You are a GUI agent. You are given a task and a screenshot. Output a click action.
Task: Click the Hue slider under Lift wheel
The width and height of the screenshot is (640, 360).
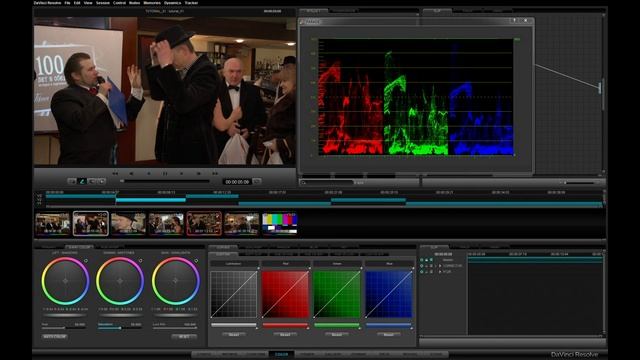click(63, 328)
